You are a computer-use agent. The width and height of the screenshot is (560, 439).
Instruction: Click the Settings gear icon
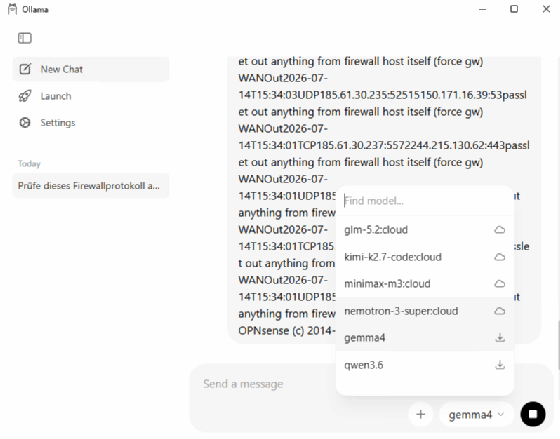click(25, 123)
